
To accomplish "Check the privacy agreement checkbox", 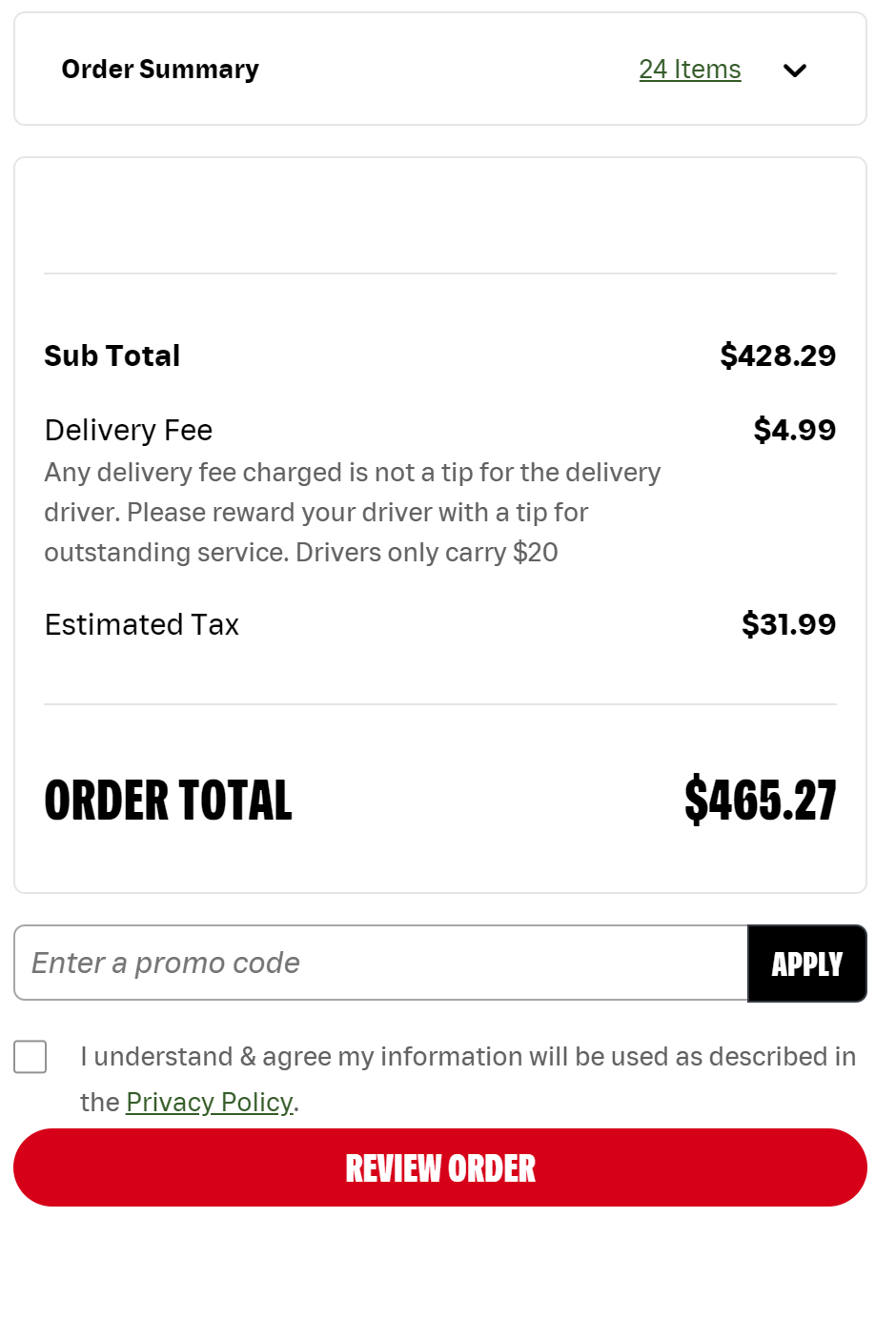I will click(x=31, y=1057).
